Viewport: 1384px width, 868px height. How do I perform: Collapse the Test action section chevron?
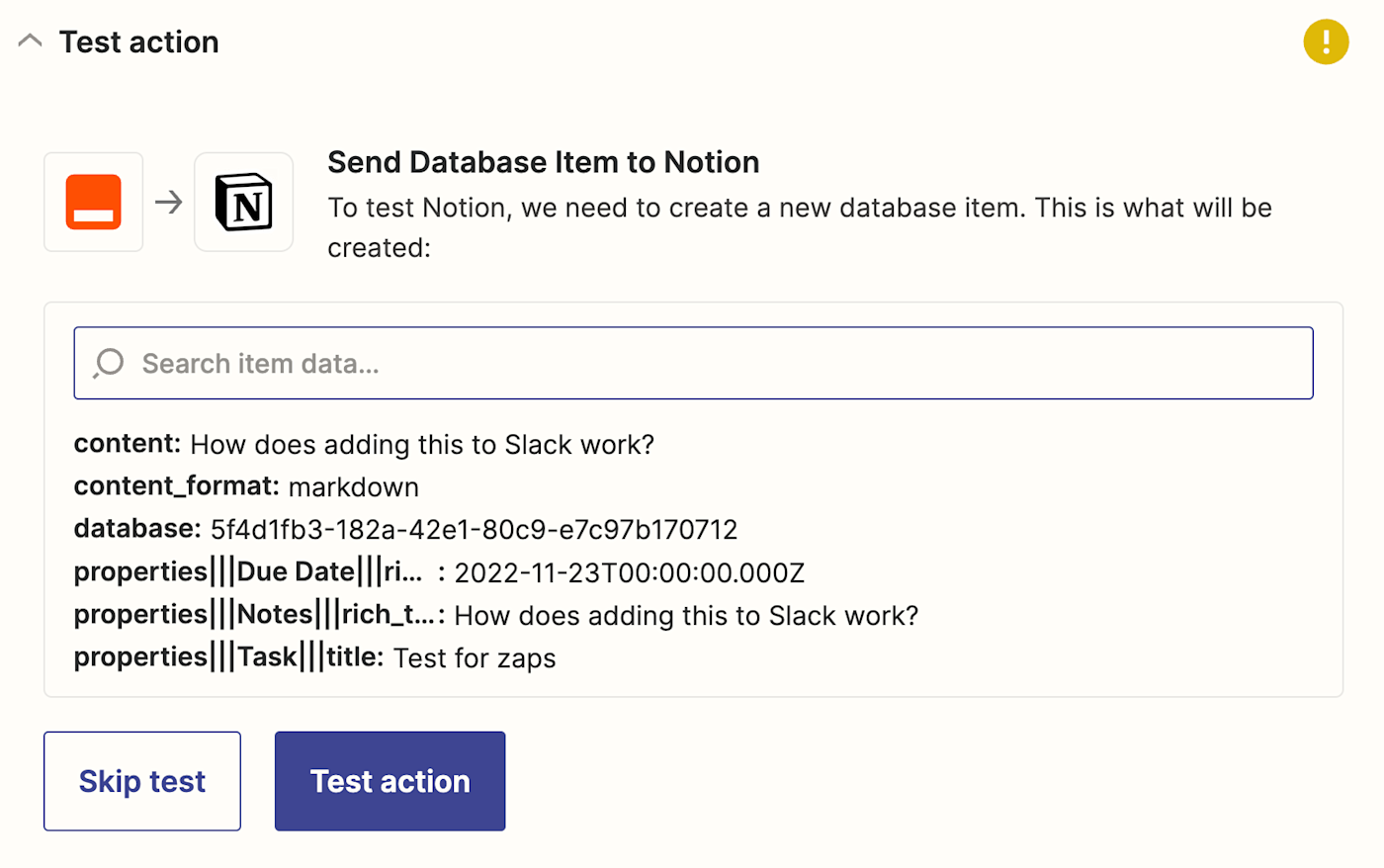[x=31, y=42]
